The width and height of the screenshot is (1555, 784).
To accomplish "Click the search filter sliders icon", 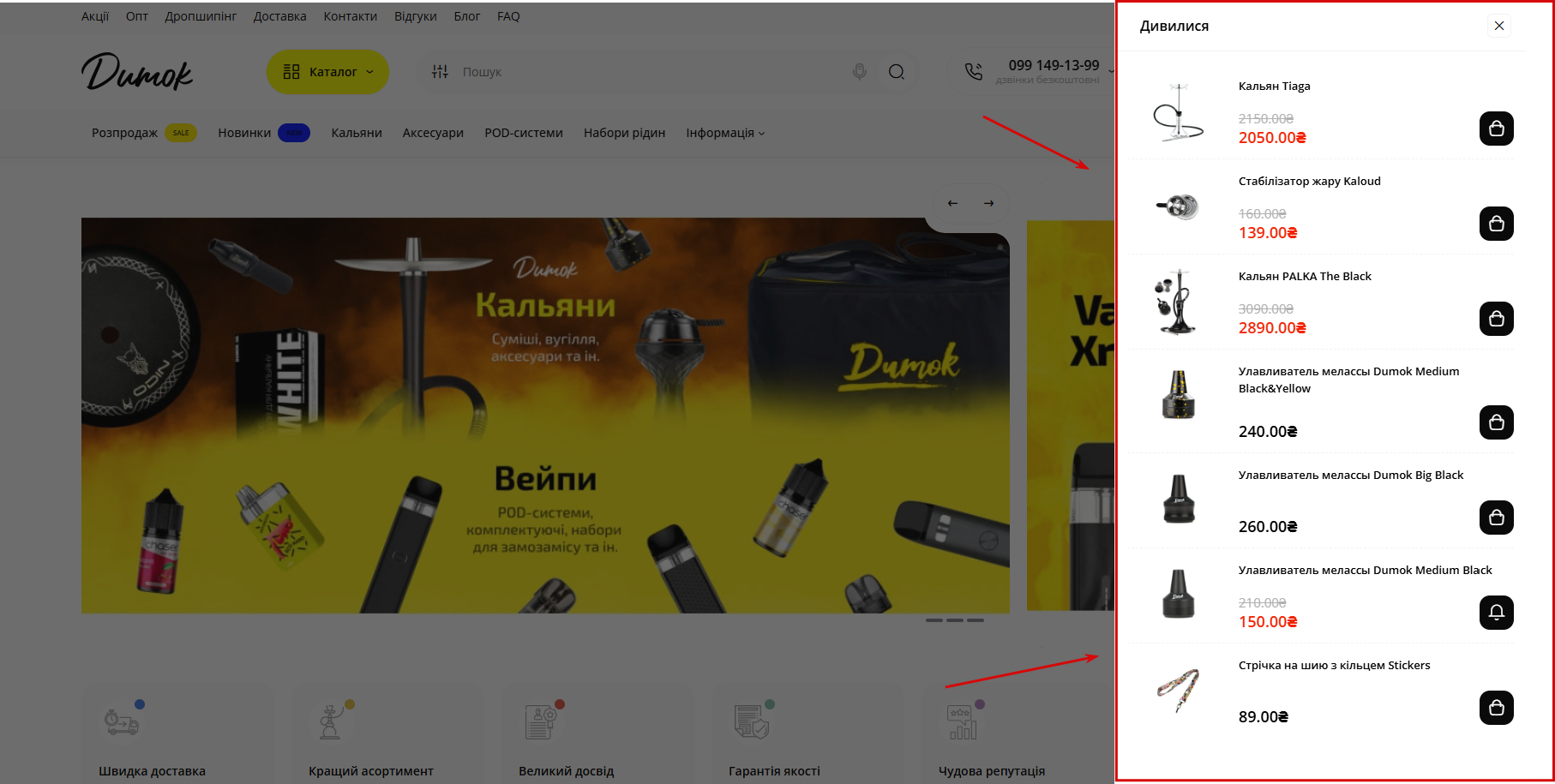I will coord(440,72).
